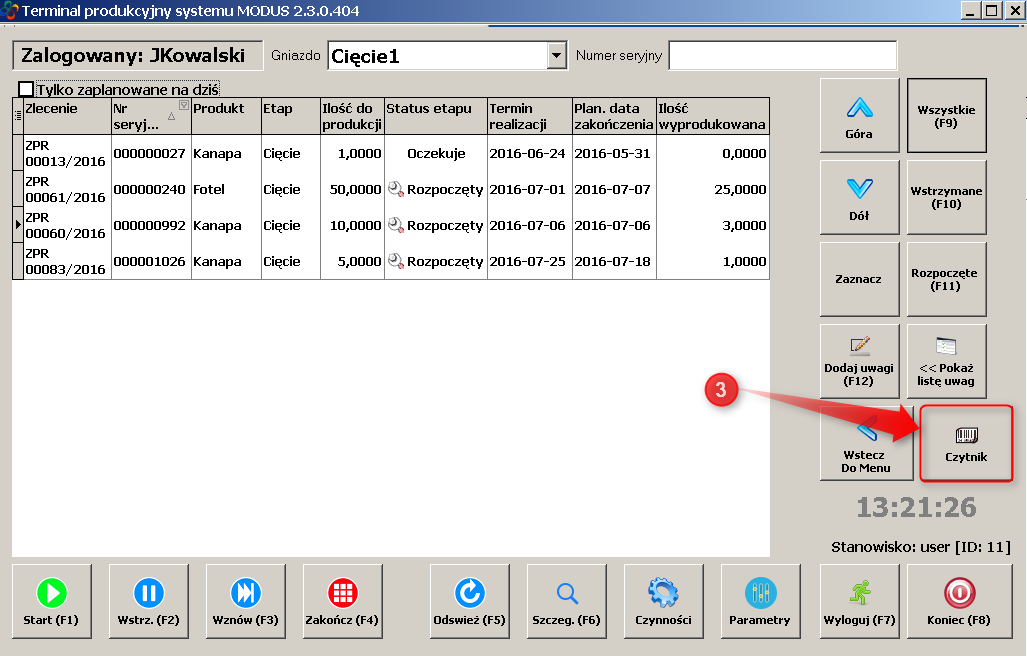Open the Czynności panel
This screenshot has height=656, width=1027.
pyautogui.click(x=662, y=601)
